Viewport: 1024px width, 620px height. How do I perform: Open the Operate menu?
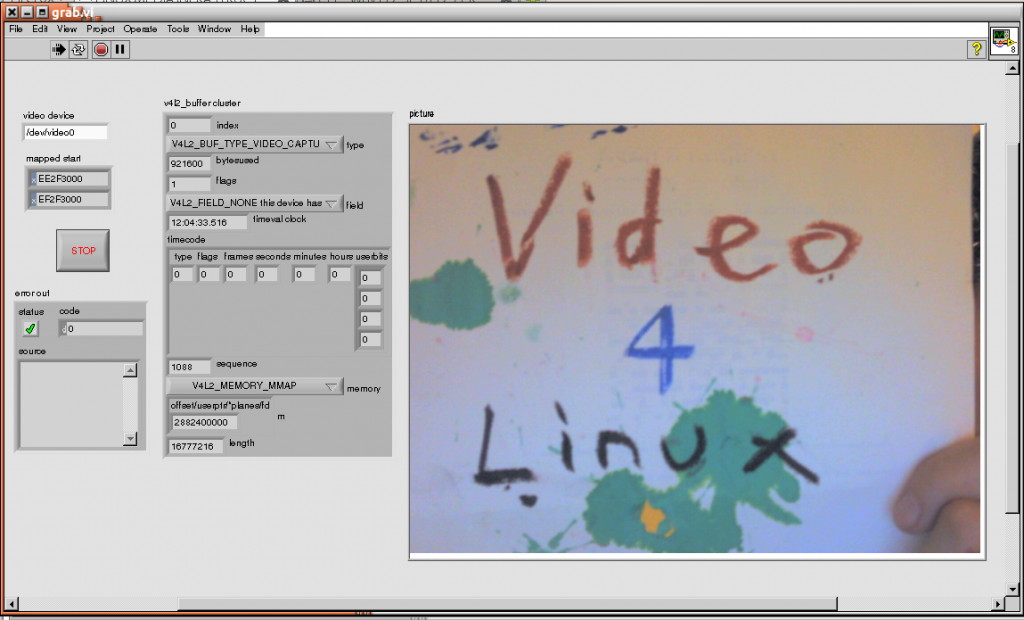(140, 29)
